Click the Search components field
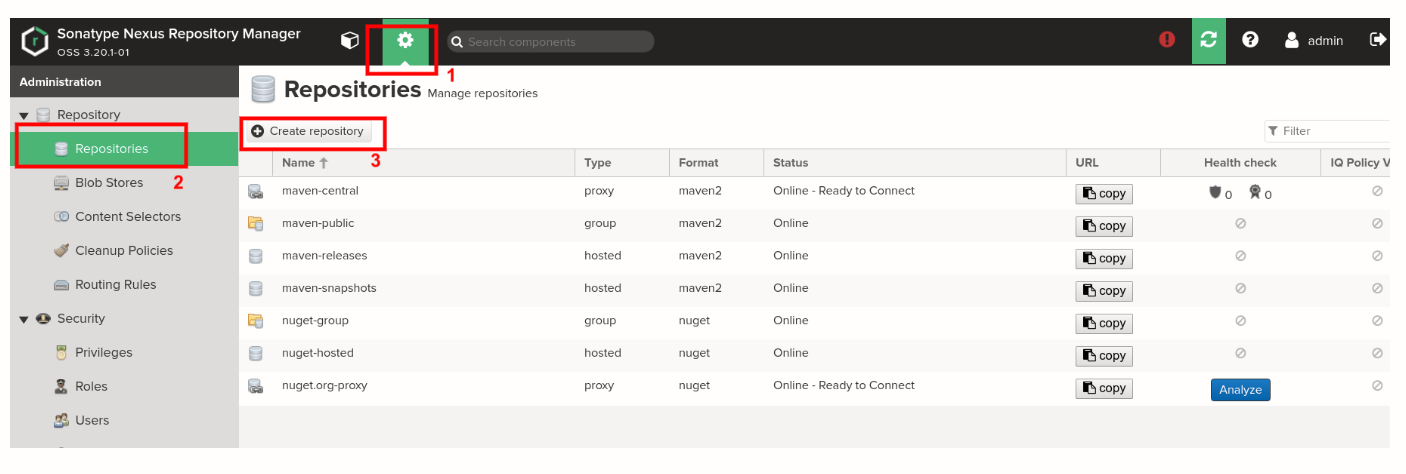Viewport: 1406px width, 474px height. 555,42
